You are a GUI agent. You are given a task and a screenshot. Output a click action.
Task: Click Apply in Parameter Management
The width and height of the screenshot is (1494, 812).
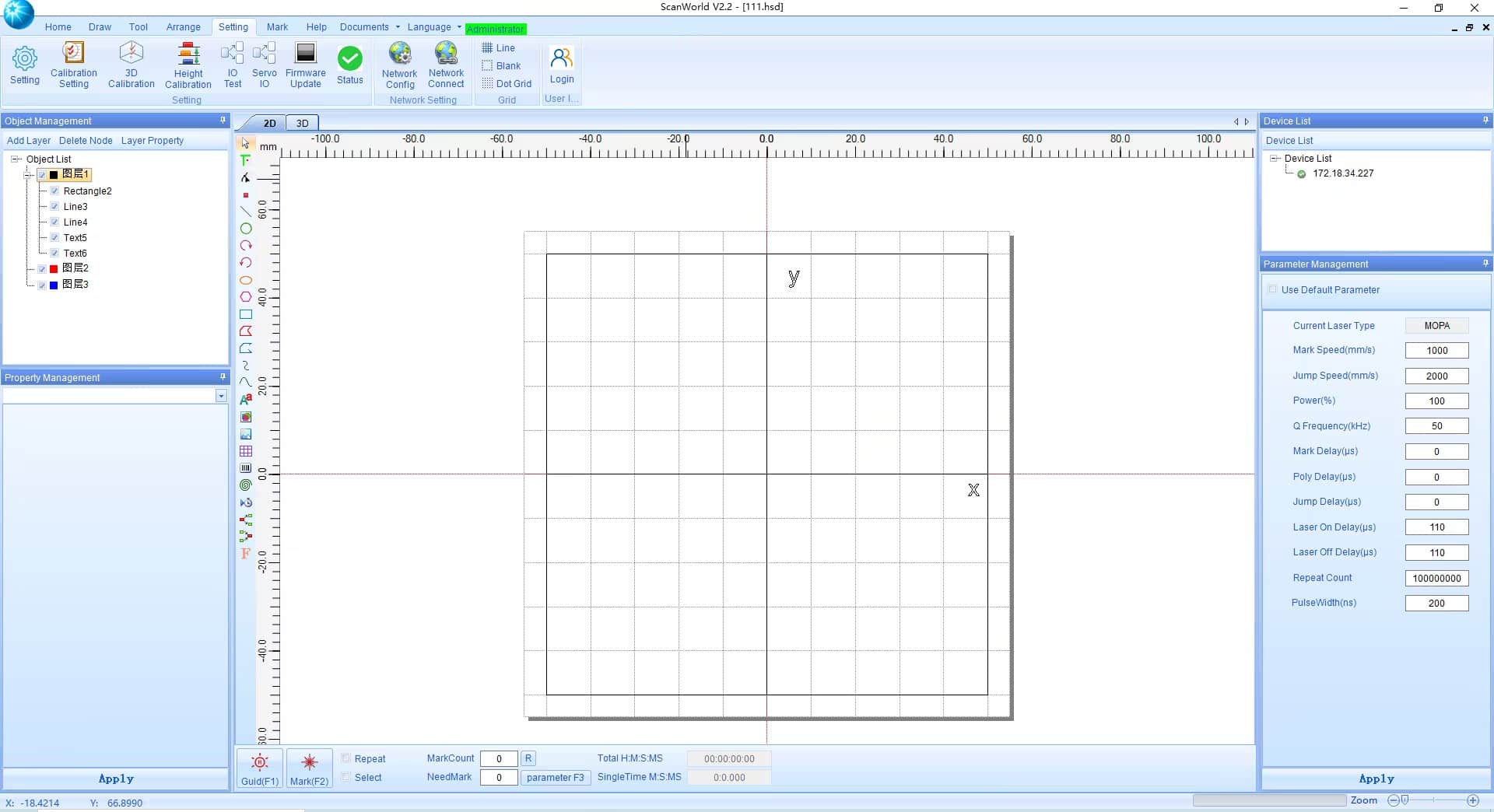pyautogui.click(x=1376, y=778)
